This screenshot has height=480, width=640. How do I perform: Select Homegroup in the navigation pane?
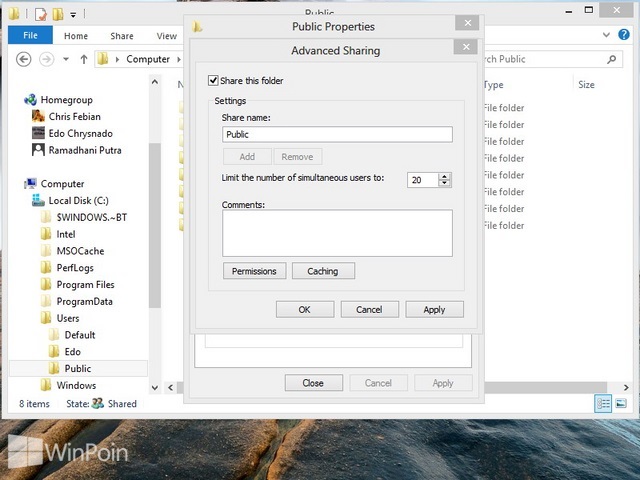[67, 100]
